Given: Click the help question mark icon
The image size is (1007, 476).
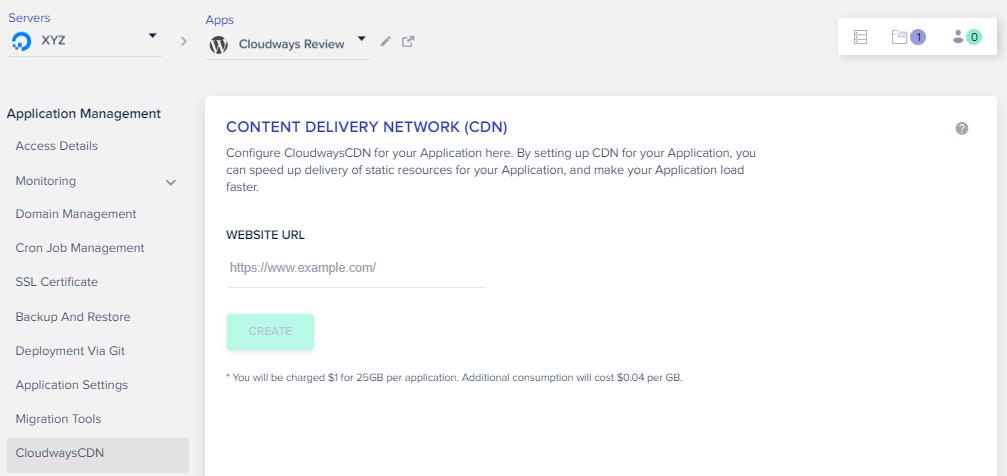Looking at the screenshot, I should click(x=962, y=128).
